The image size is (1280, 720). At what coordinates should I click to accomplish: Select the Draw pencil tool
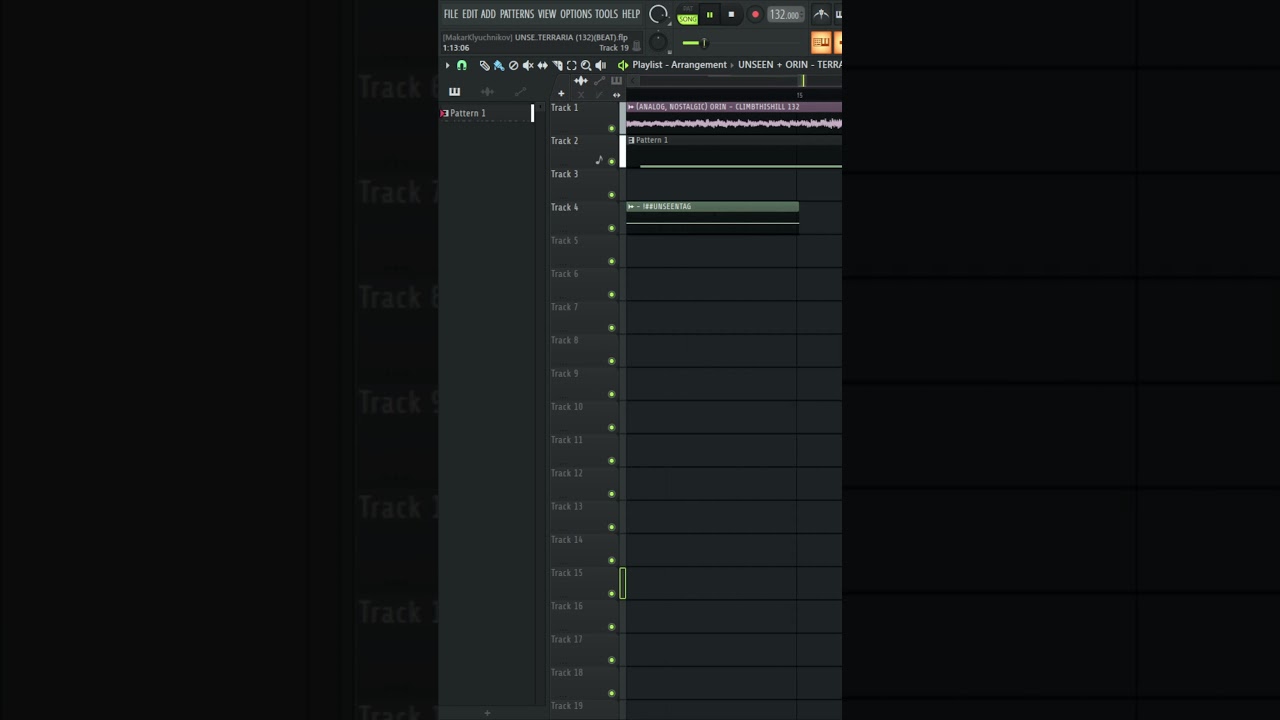click(x=485, y=65)
